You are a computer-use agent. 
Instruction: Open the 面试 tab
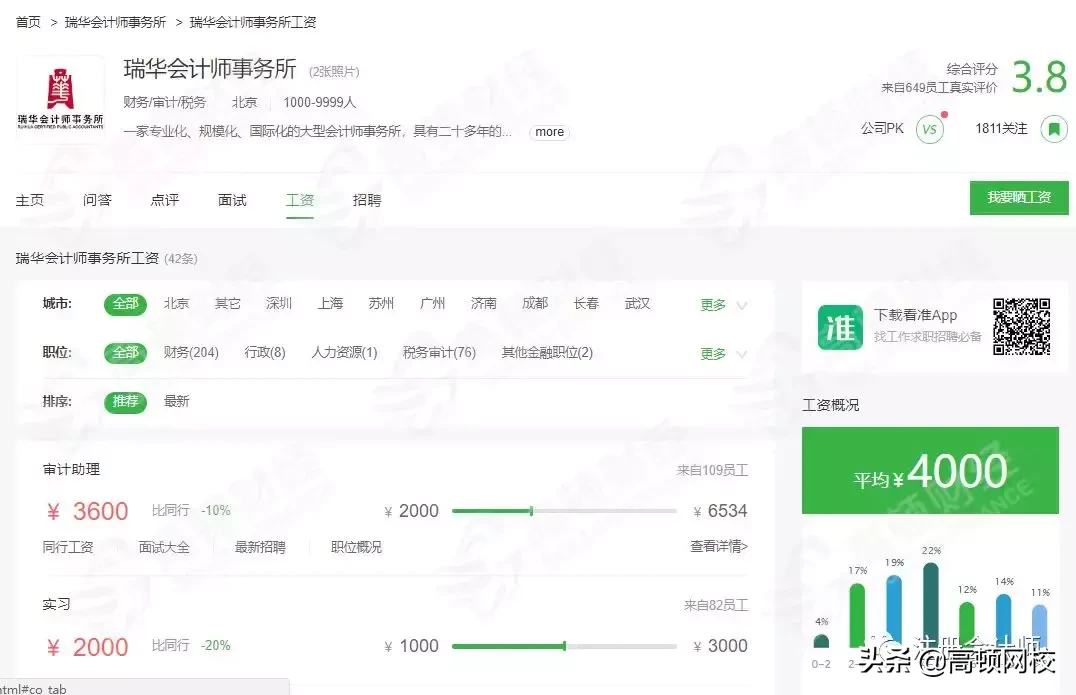click(232, 199)
